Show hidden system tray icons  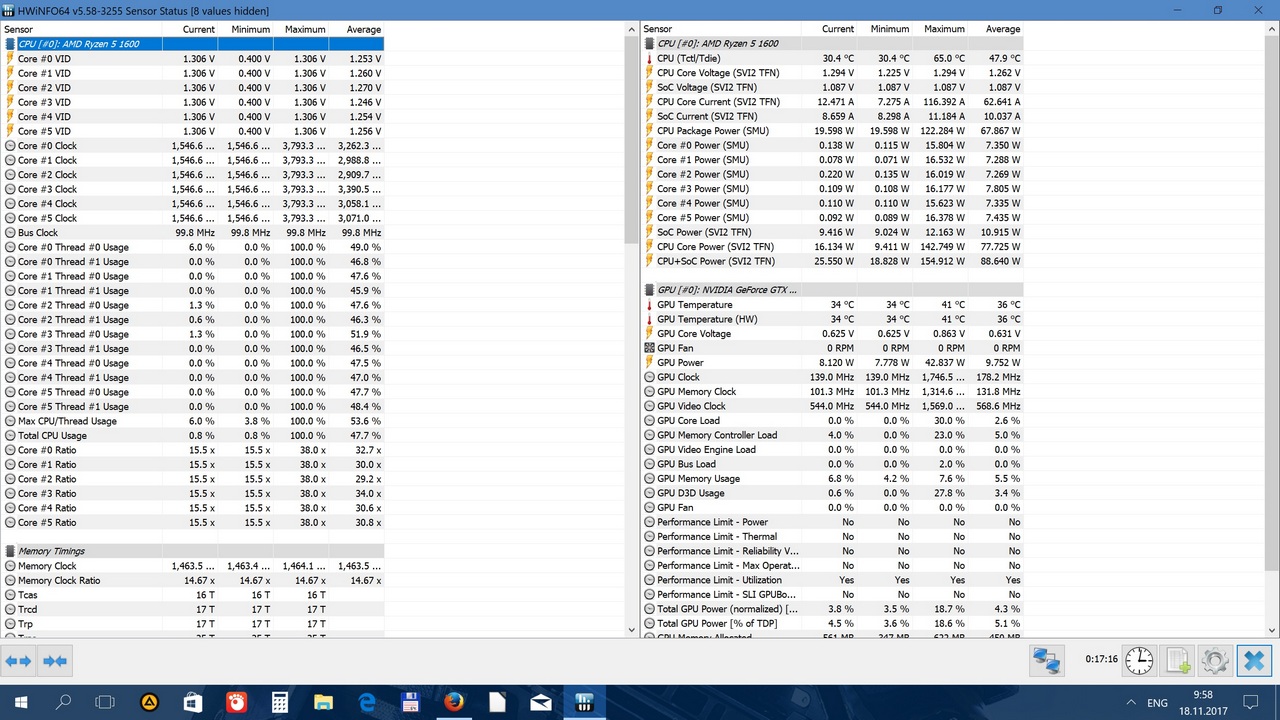click(x=1131, y=702)
